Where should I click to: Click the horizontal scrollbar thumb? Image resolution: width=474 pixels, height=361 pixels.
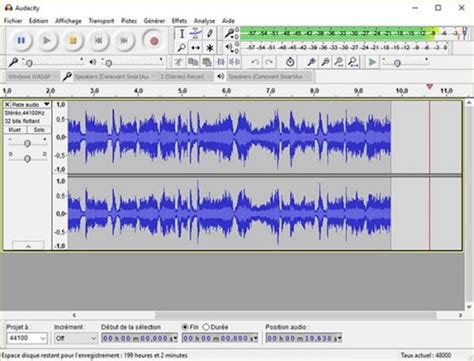(x=296, y=315)
